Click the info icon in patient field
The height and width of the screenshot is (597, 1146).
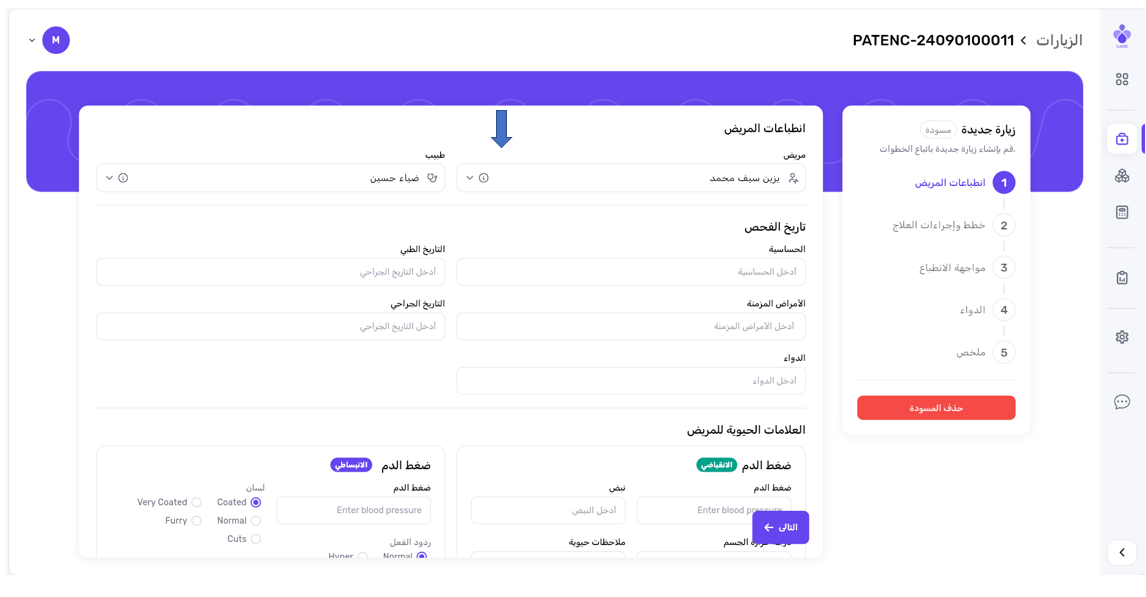click(x=484, y=178)
